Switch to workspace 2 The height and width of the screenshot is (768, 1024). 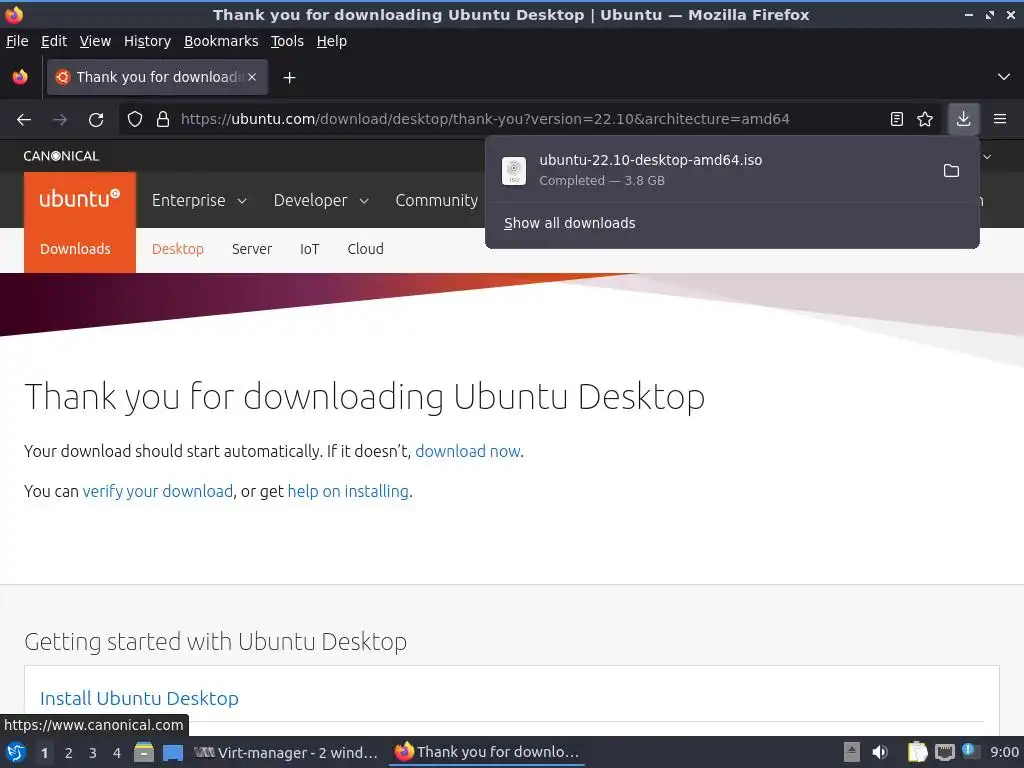(69, 753)
